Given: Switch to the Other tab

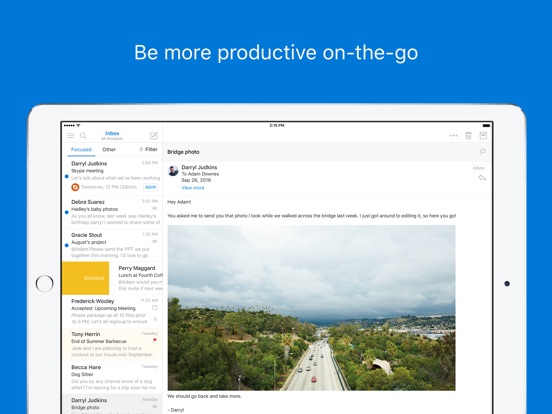Looking at the screenshot, I should tap(109, 149).
